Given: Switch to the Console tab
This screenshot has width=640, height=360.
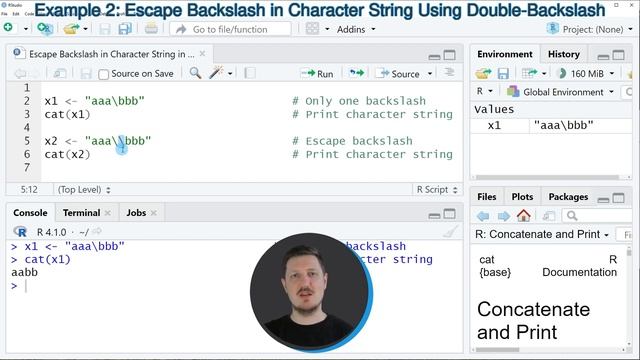Looking at the screenshot, I should click(30, 213).
